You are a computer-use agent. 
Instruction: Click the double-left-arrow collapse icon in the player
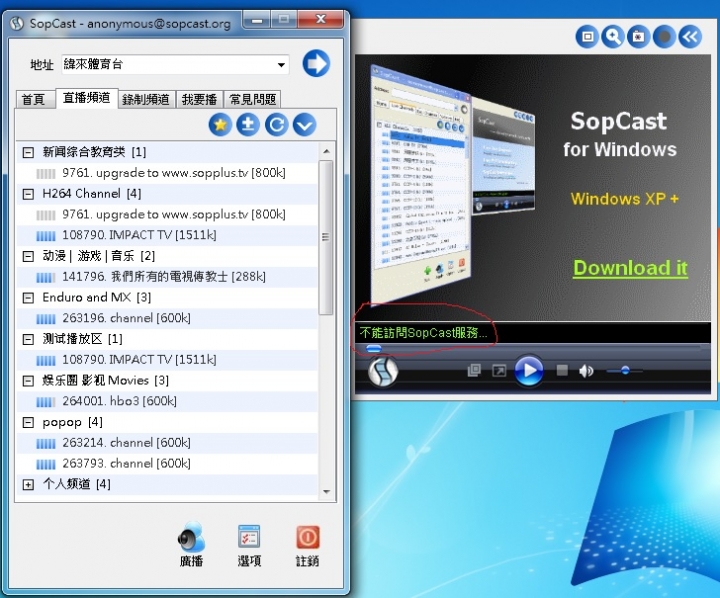[690, 37]
